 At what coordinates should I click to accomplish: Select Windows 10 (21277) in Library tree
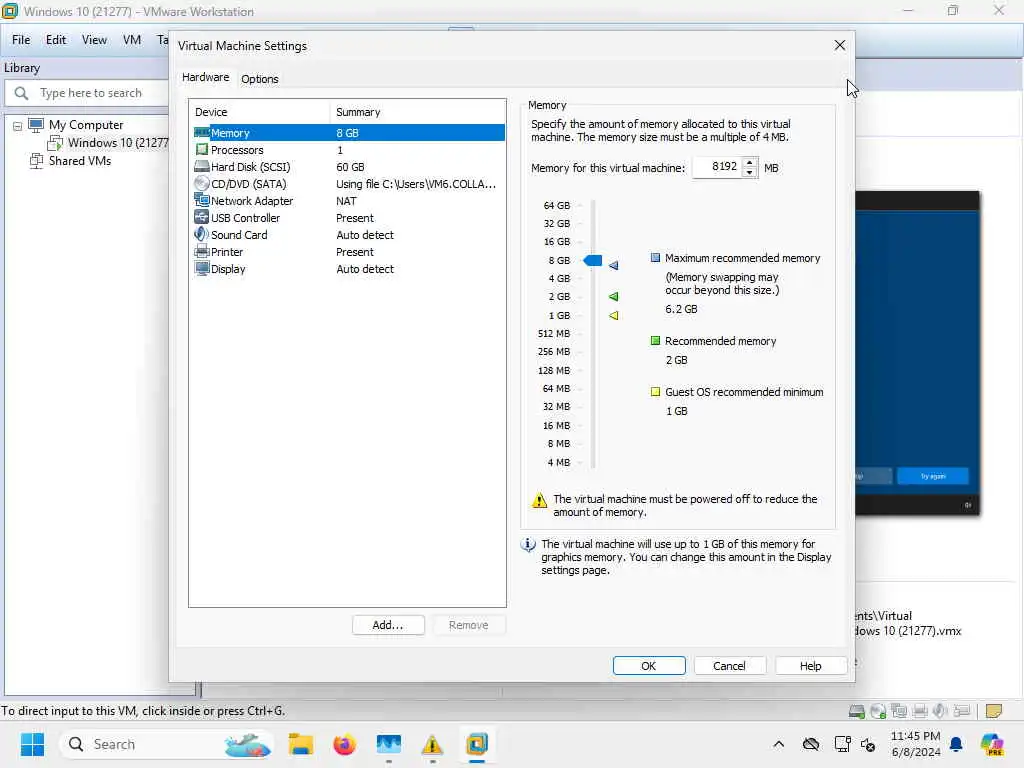[118, 142]
